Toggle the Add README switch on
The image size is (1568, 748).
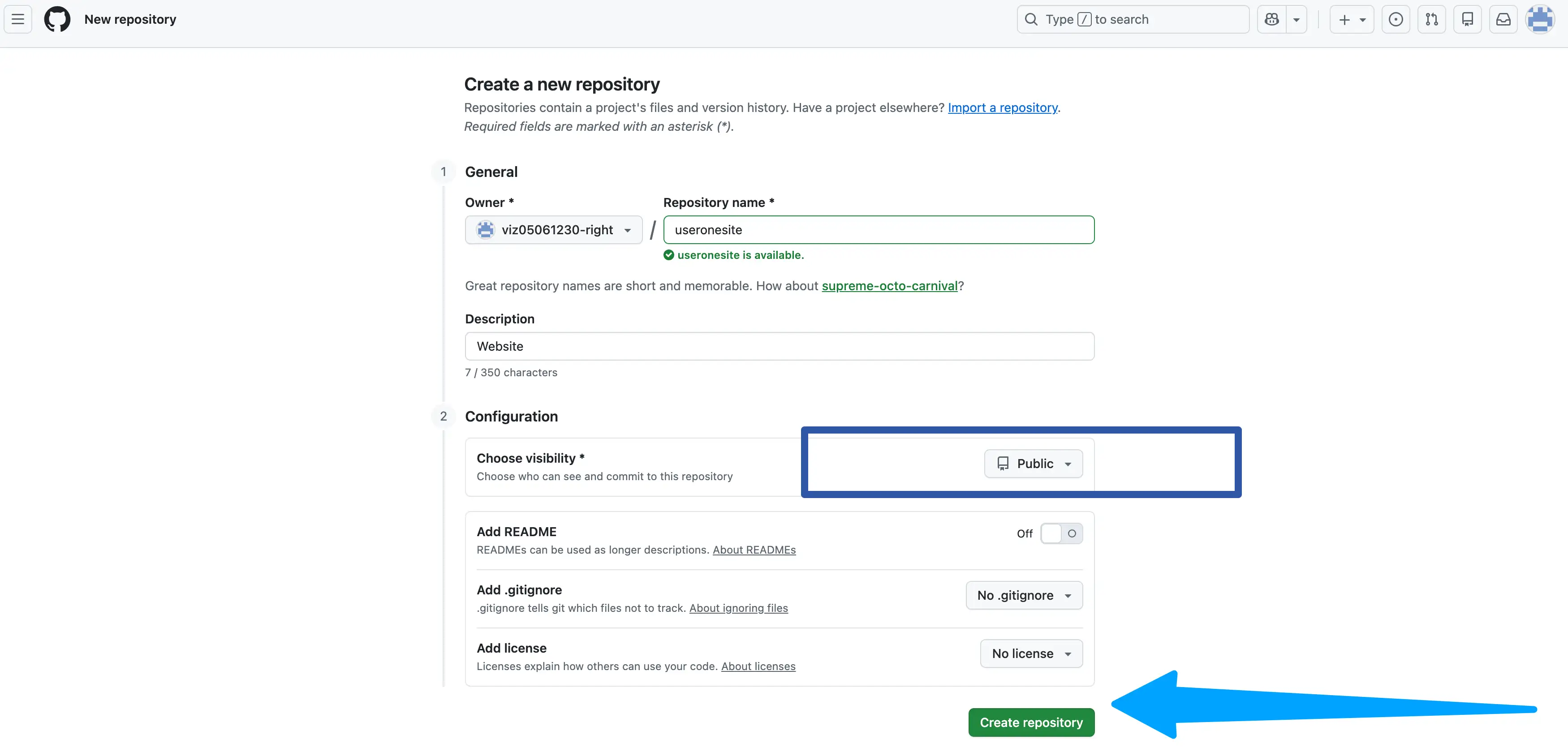tap(1062, 533)
